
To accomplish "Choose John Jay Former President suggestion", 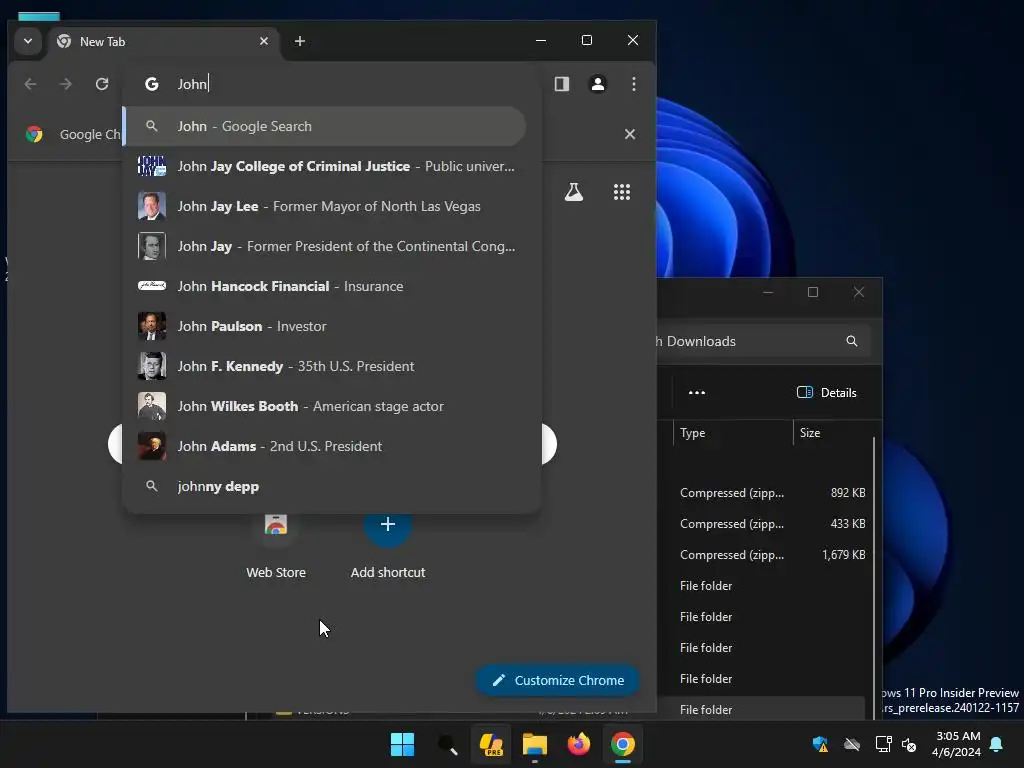I will tap(332, 246).
